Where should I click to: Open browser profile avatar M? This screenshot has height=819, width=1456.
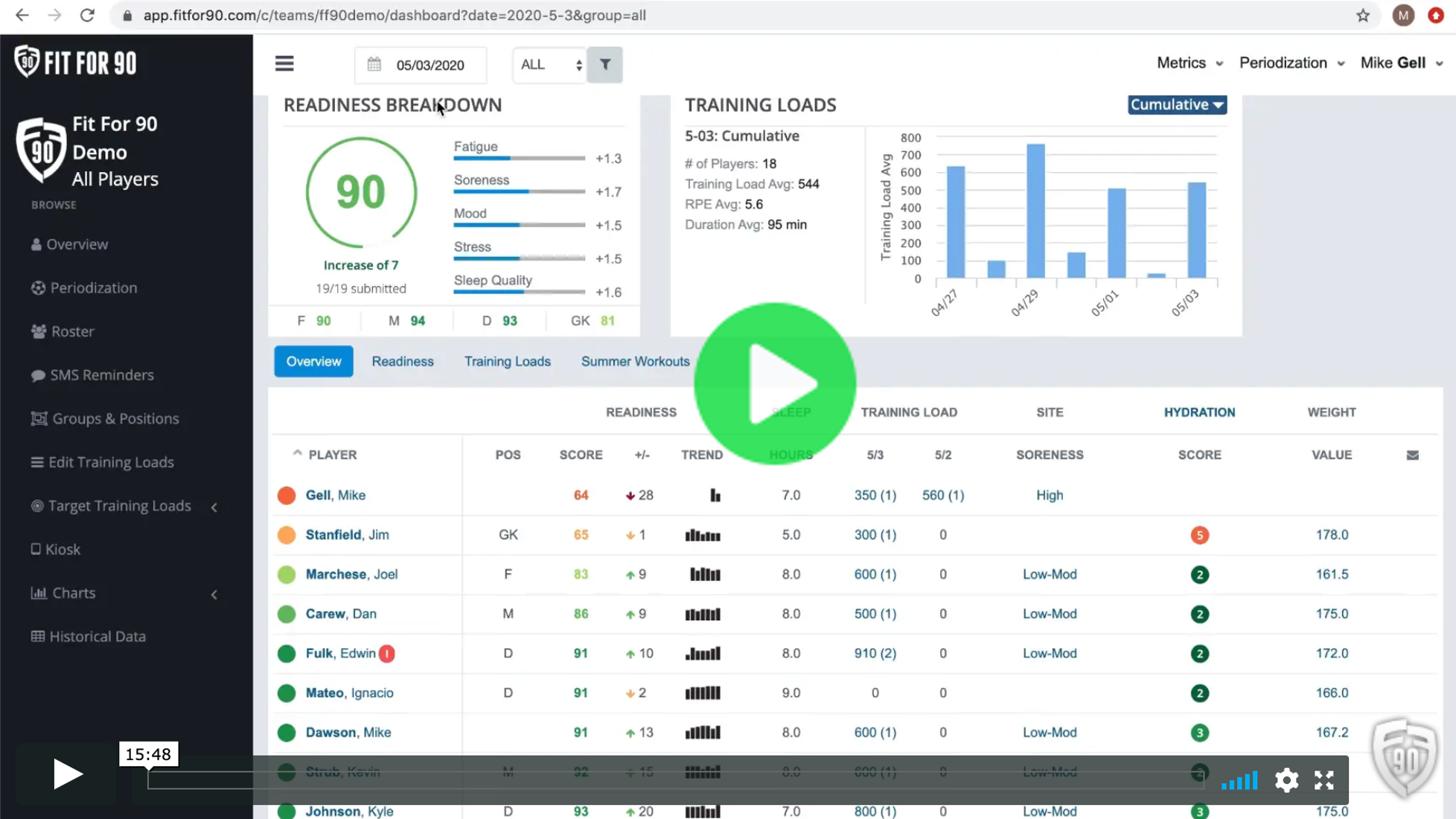coord(1403,15)
